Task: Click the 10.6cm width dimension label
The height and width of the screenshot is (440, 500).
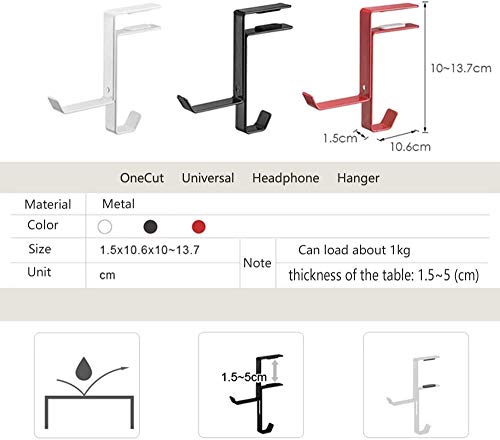Action: tap(410, 147)
